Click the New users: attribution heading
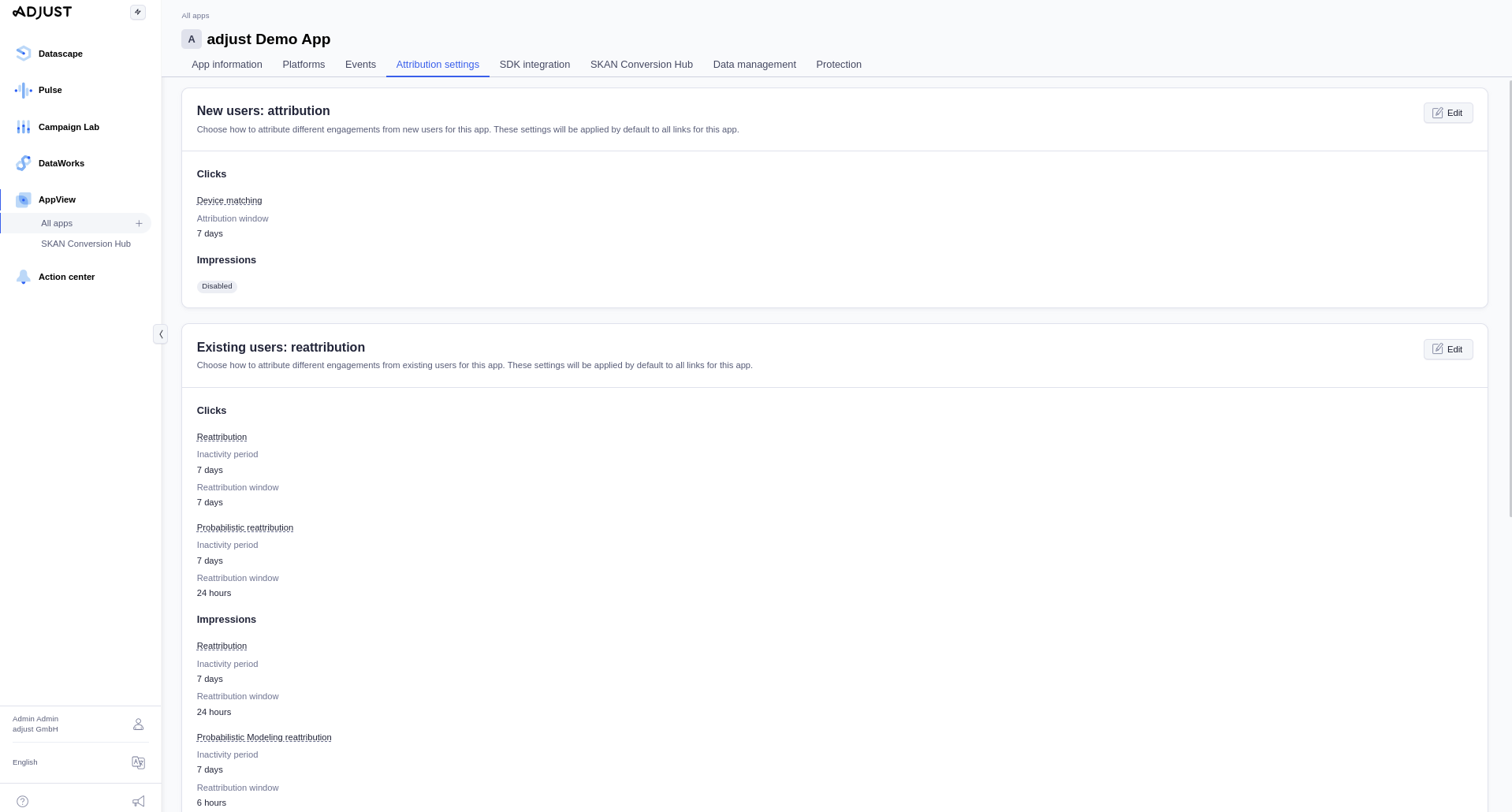This screenshot has height=812, width=1512. point(263,111)
